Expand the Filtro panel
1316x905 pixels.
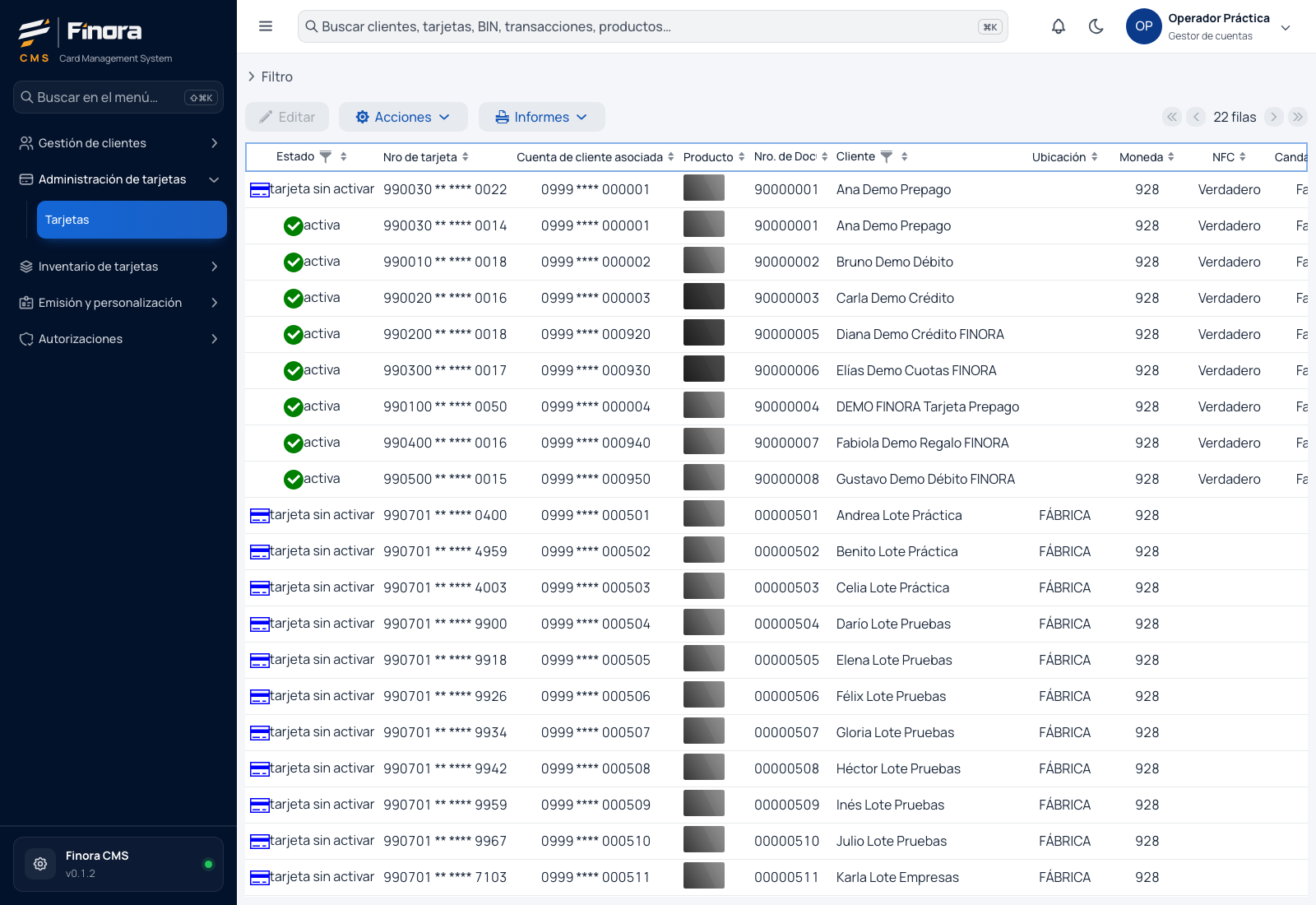tap(271, 77)
